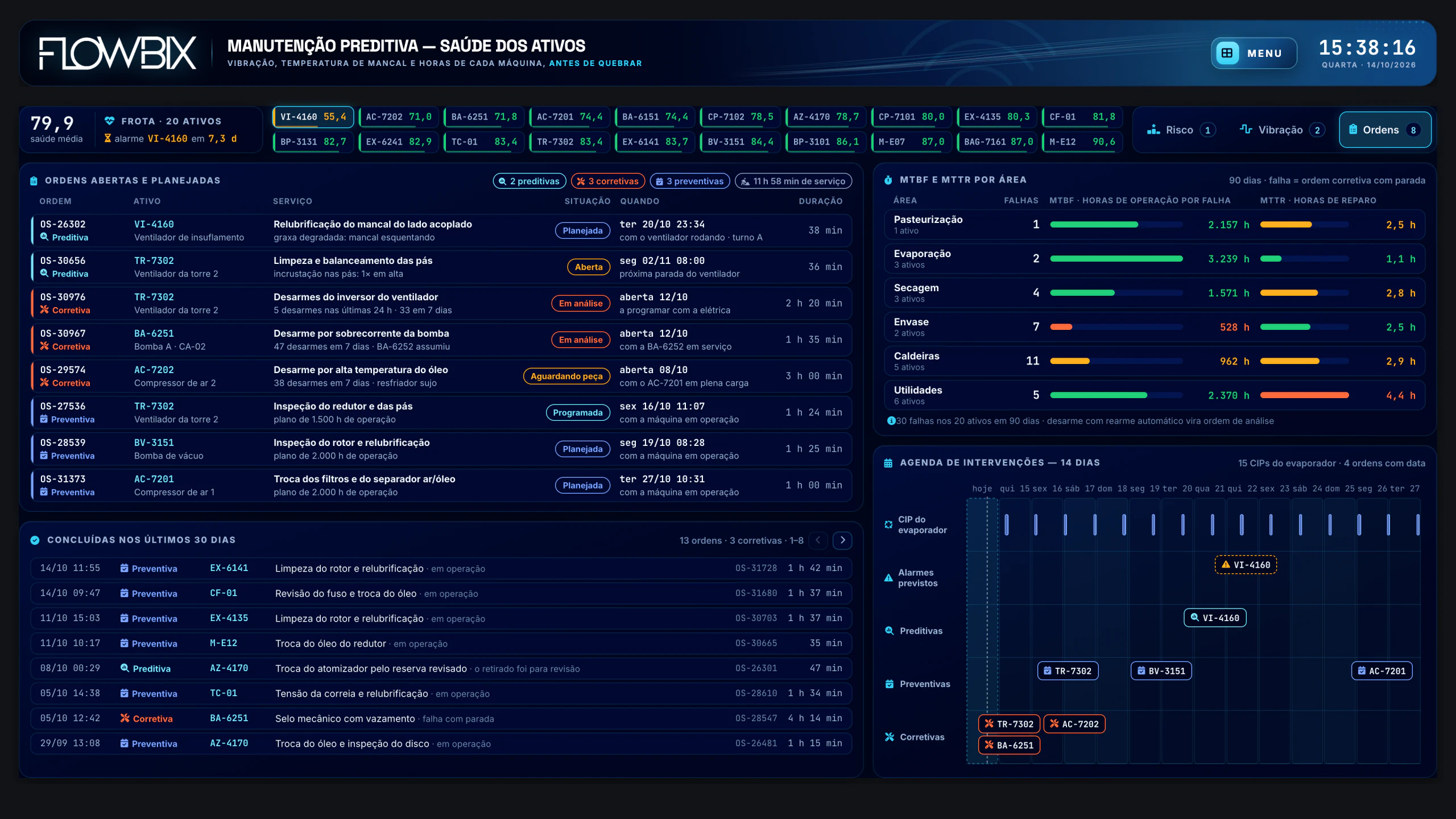The image size is (1456, 819).
Task: Open the M-E12 90,6 asset chip
Action: tap(1082, 142)
